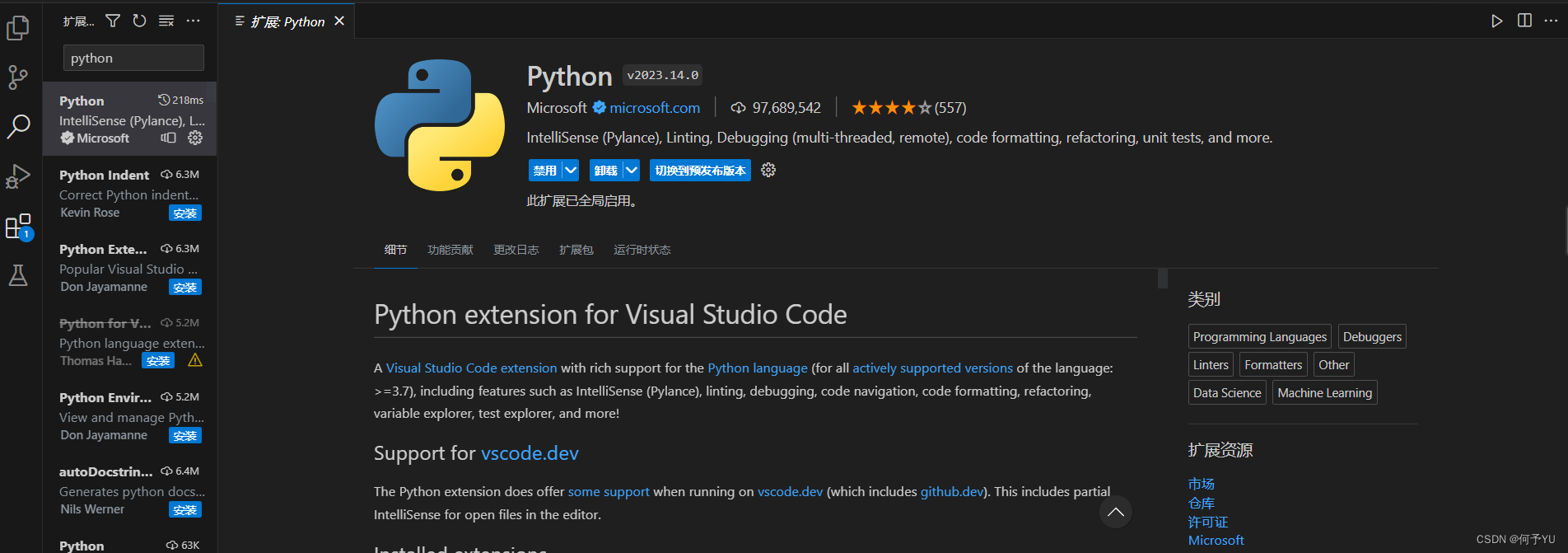Split the editor to the right
1568x553 pixels.
1524,21
